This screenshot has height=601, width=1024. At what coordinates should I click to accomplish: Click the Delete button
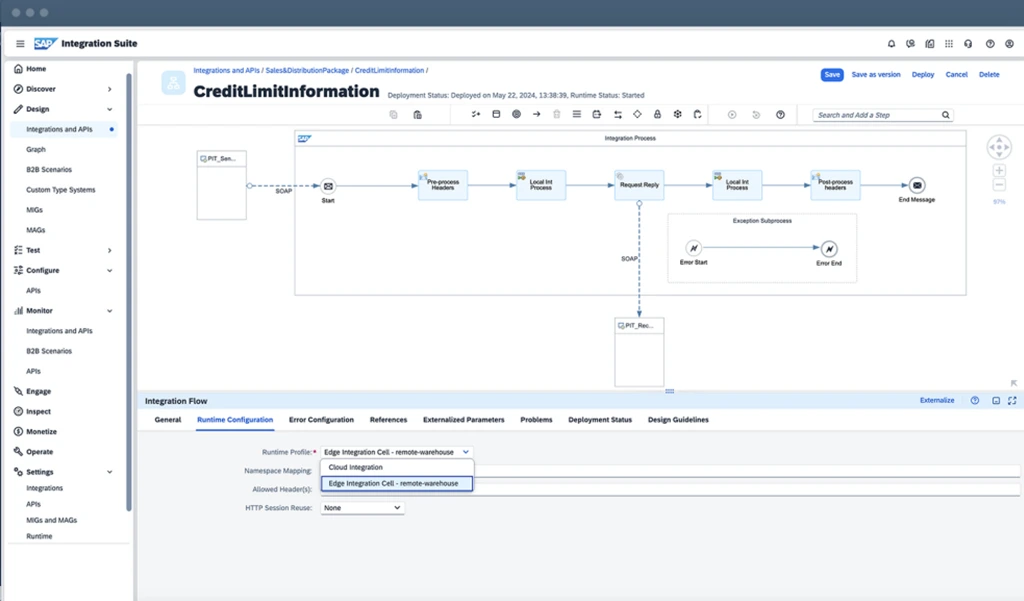coord(989,74)
